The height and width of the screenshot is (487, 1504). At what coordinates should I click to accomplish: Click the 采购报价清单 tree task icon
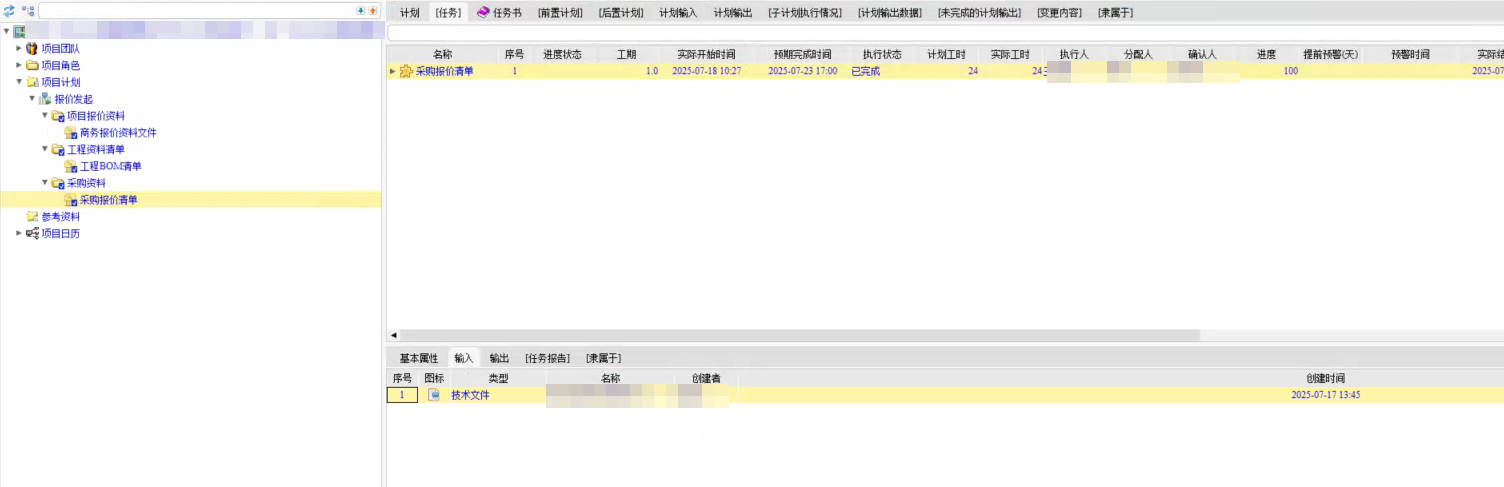pyautogui.click(x=71, y=200)
